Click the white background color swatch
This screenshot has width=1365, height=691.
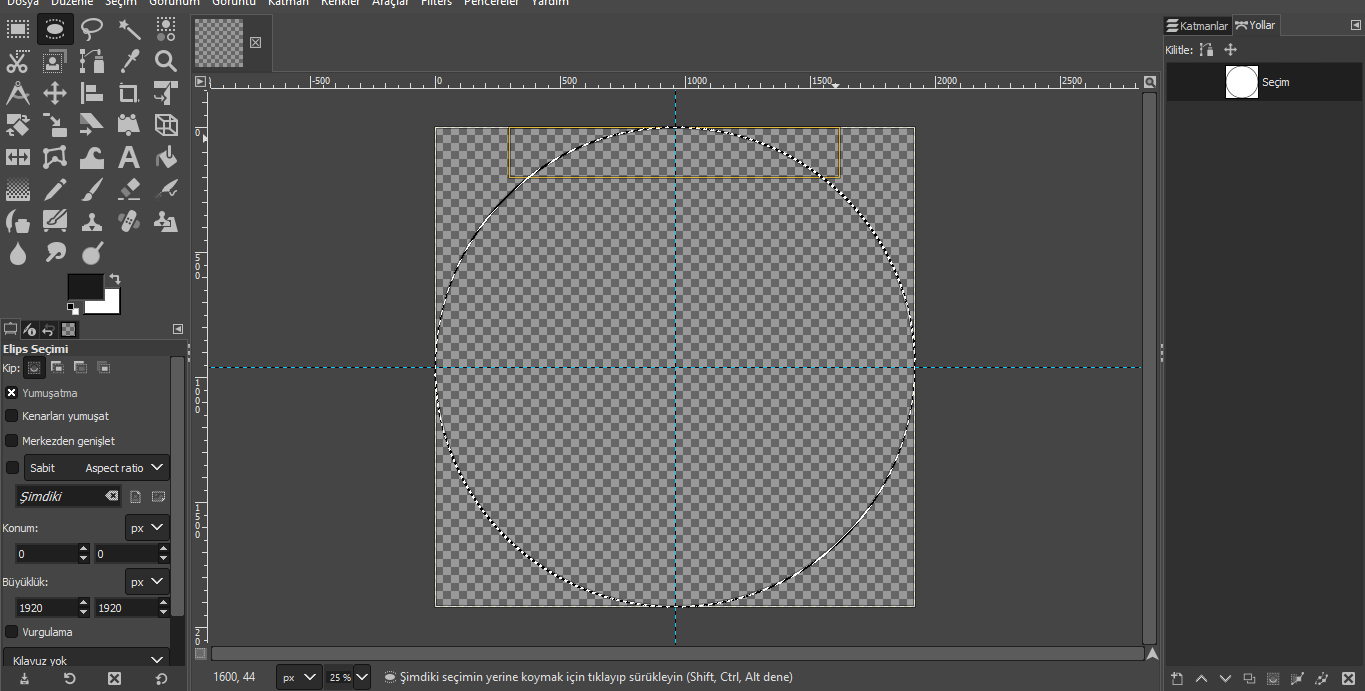(110, 303)
